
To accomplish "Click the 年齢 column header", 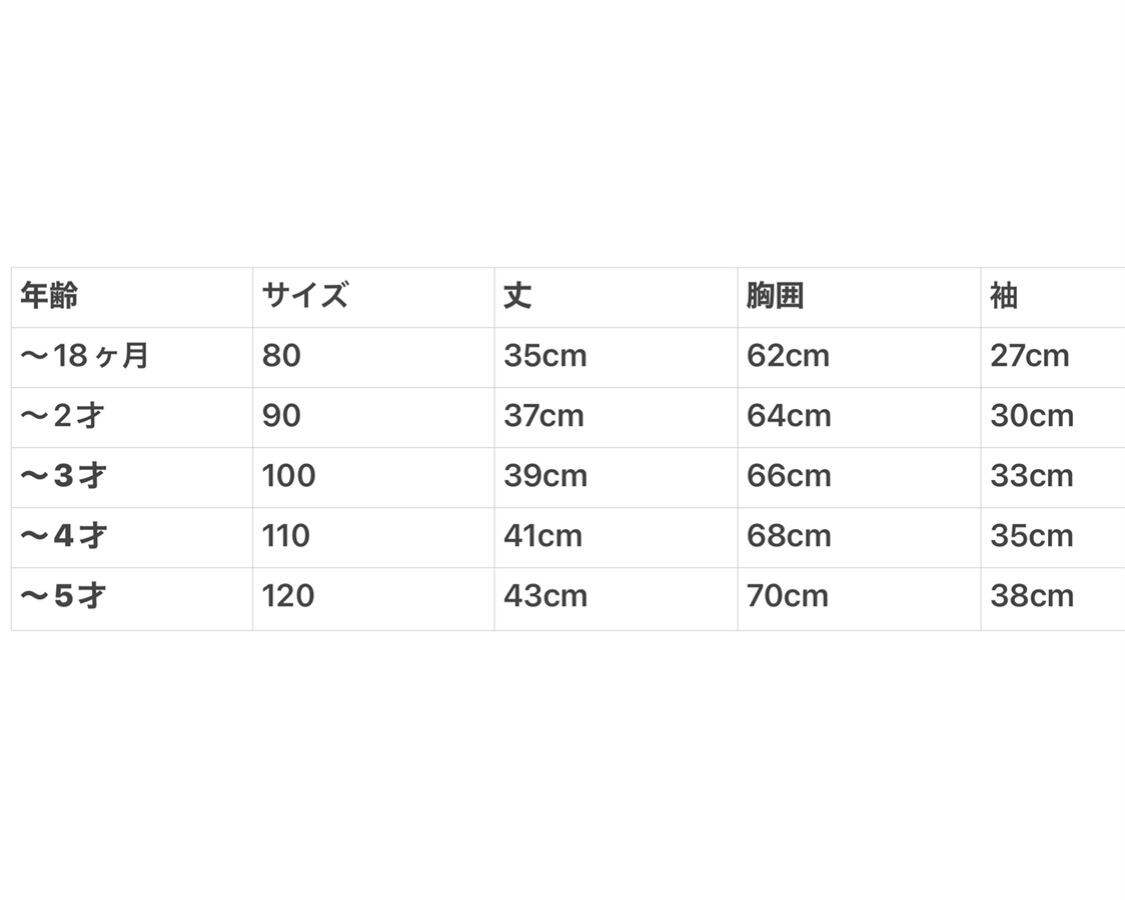I will [x=49, y=296].
